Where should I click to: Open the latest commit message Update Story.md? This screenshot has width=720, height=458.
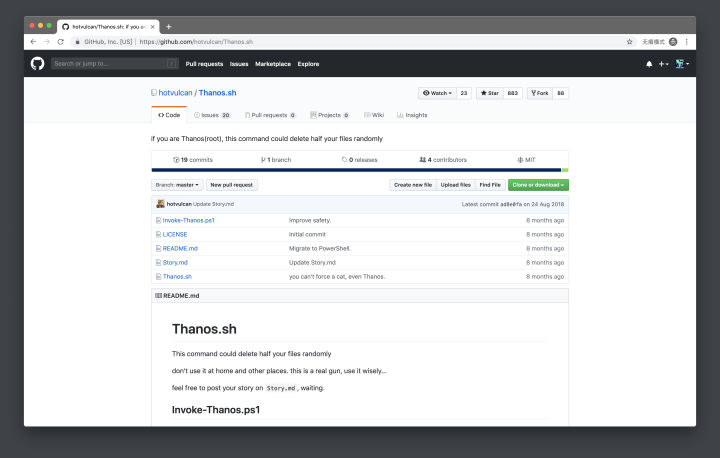[x=214, y=204]
